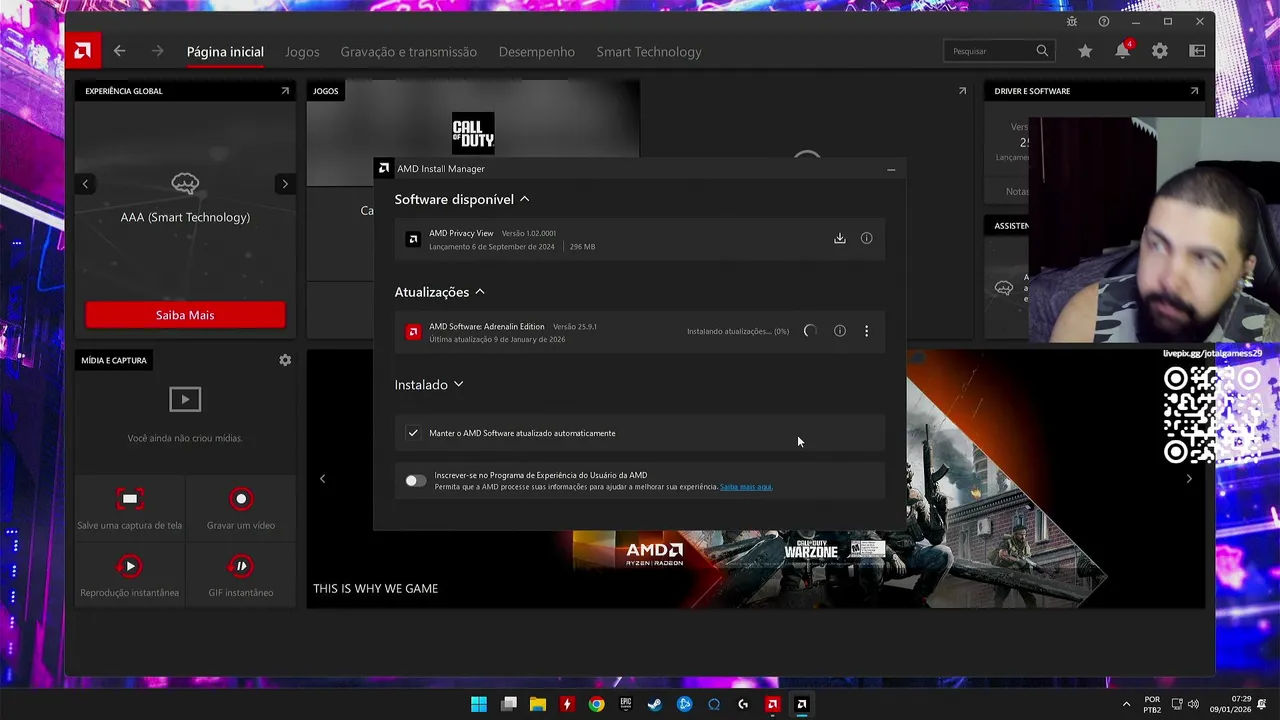
Task: Click the POR PTB2 language indicator
Action: (x=1152, y=704)
